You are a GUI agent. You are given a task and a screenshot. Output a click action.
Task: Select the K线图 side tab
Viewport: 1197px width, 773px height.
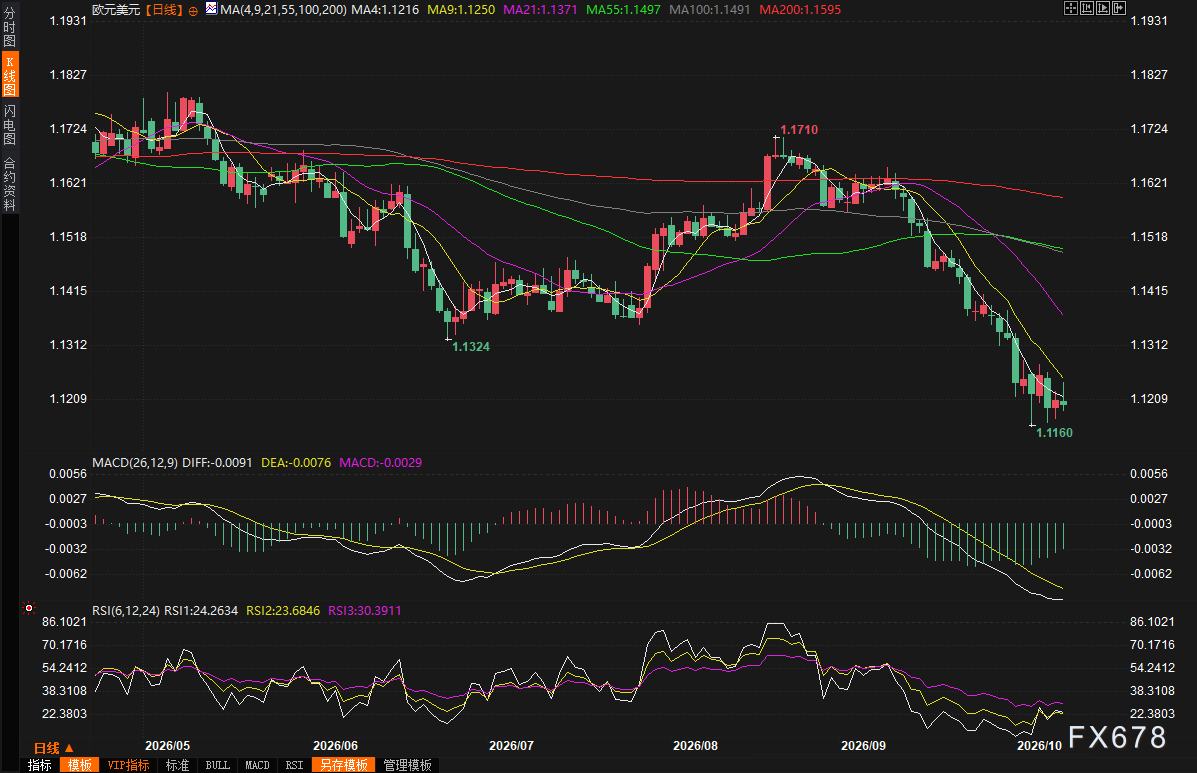(x=10, y=76)
